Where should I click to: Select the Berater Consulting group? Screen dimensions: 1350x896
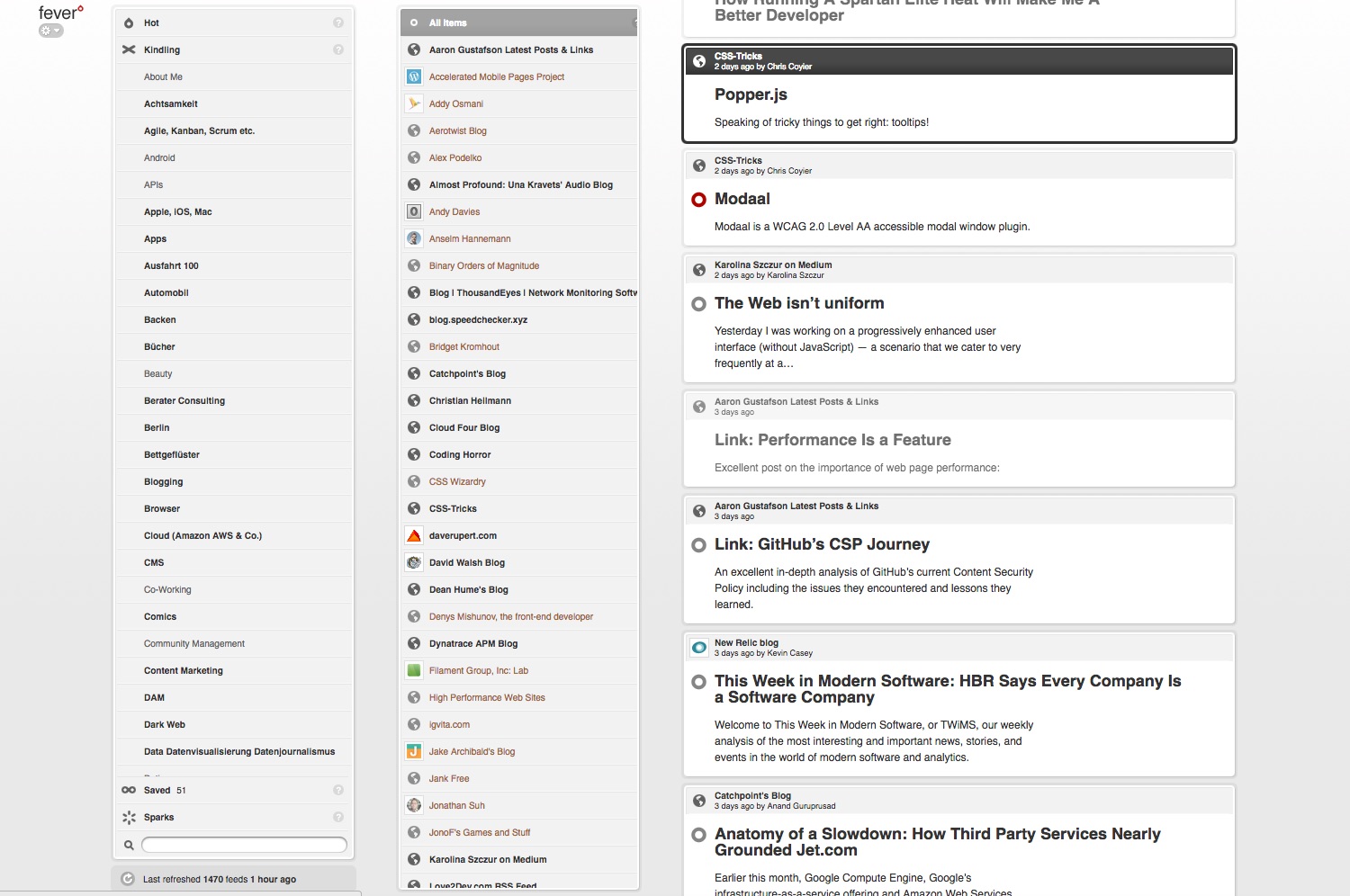(234, 400)
